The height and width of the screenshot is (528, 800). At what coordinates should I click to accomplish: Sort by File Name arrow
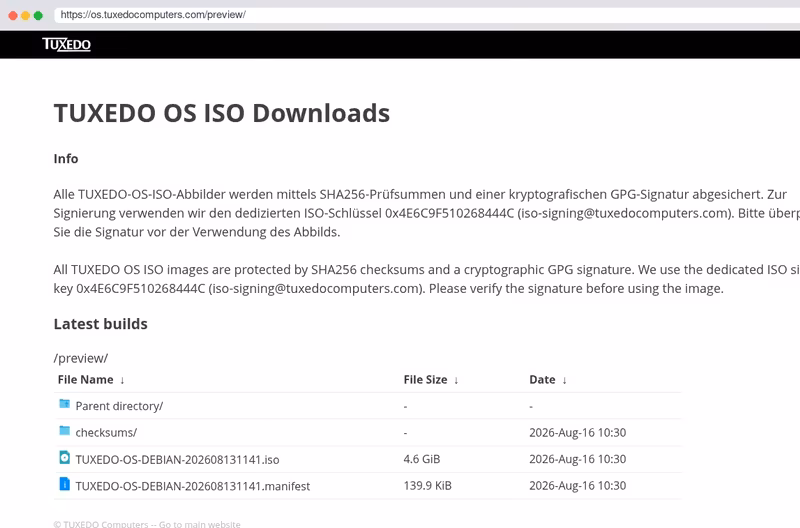[122, 380]
